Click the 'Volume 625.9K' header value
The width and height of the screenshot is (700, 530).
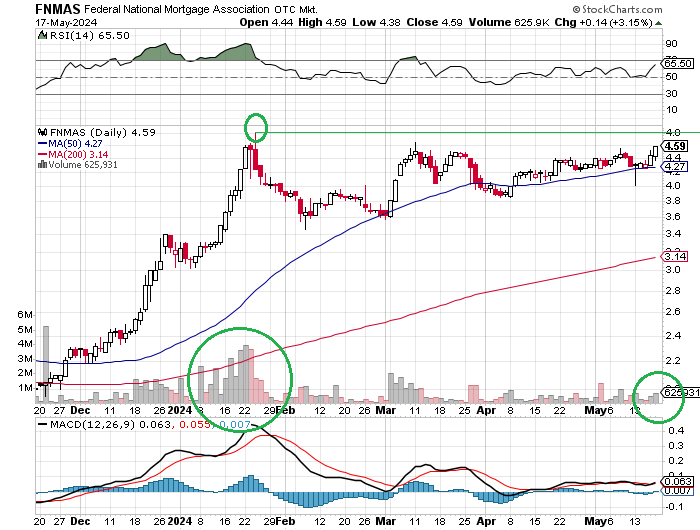tap(508, 22)
